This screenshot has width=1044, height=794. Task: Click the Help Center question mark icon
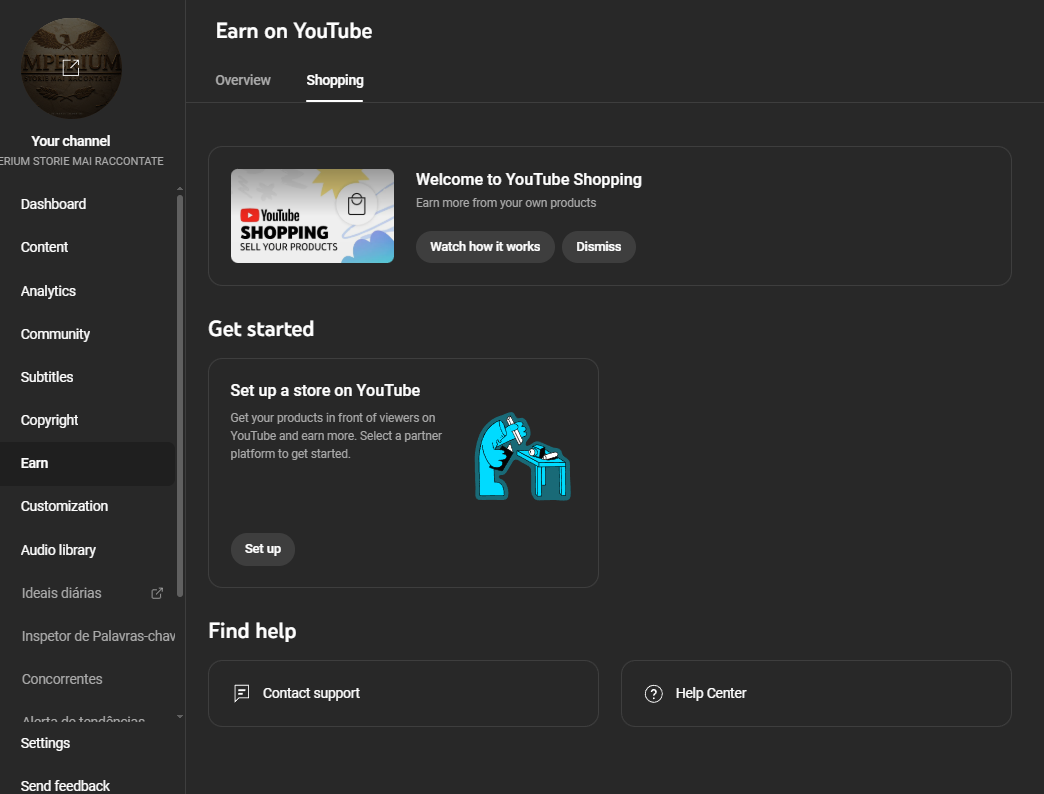[654, 694]
